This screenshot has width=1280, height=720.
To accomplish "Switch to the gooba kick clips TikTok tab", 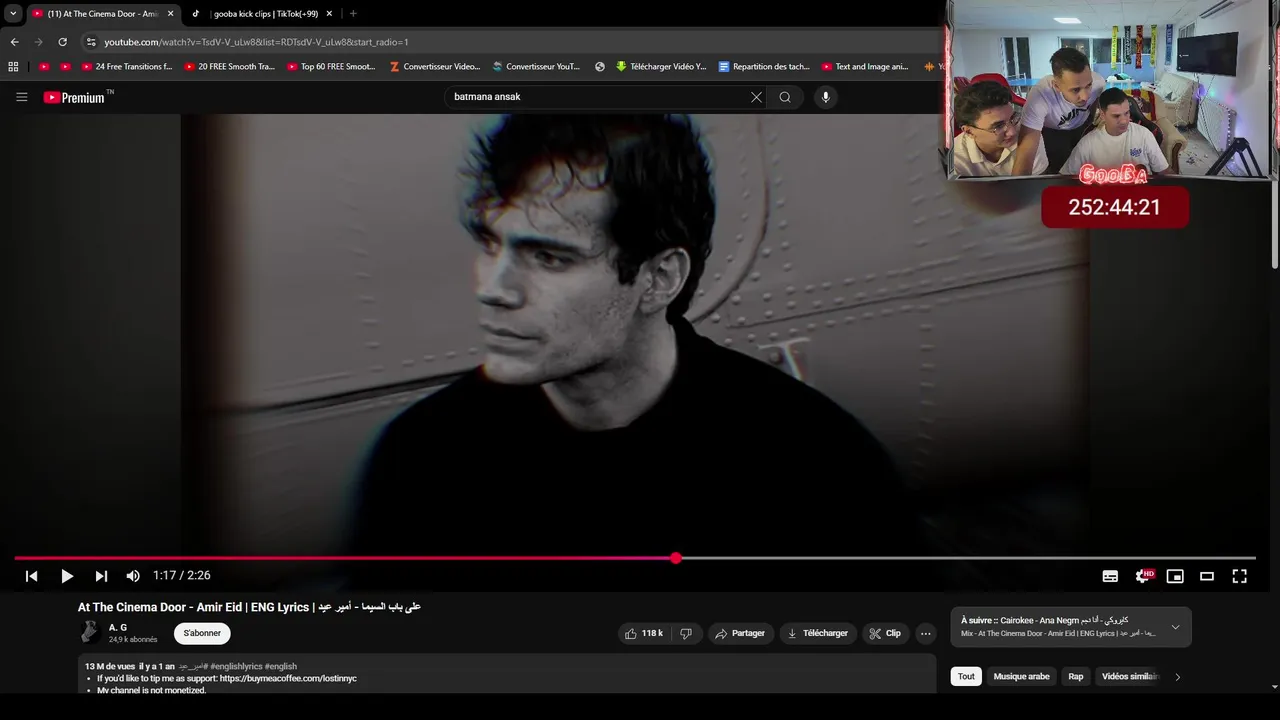I will 265,14.
